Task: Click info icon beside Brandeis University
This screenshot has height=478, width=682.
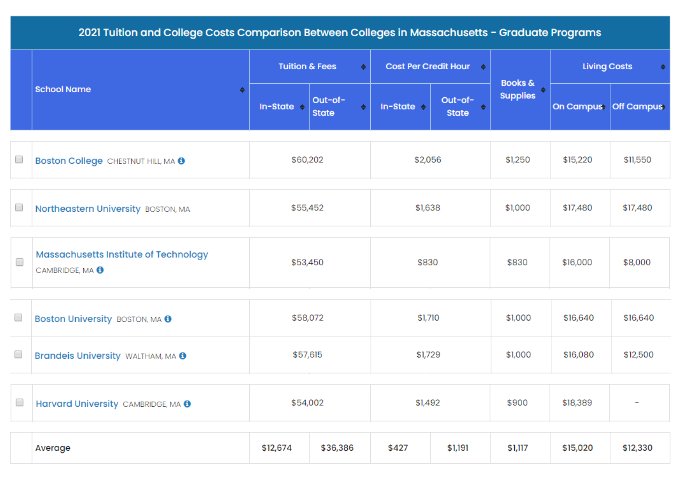Action: (x=182, y=356)
